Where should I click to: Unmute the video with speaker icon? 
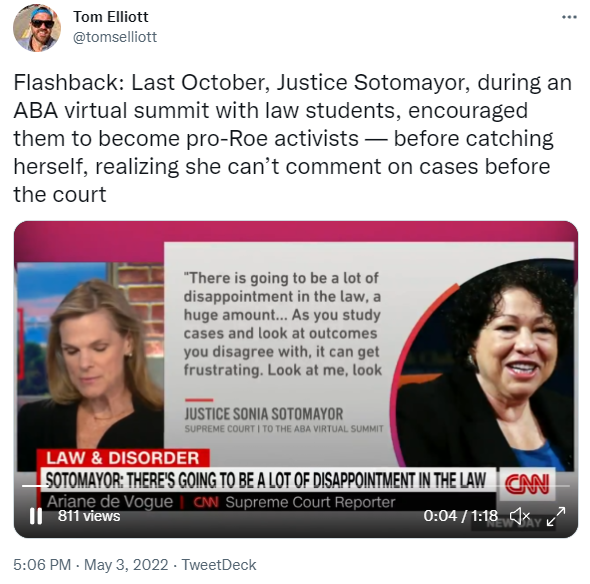520,516
